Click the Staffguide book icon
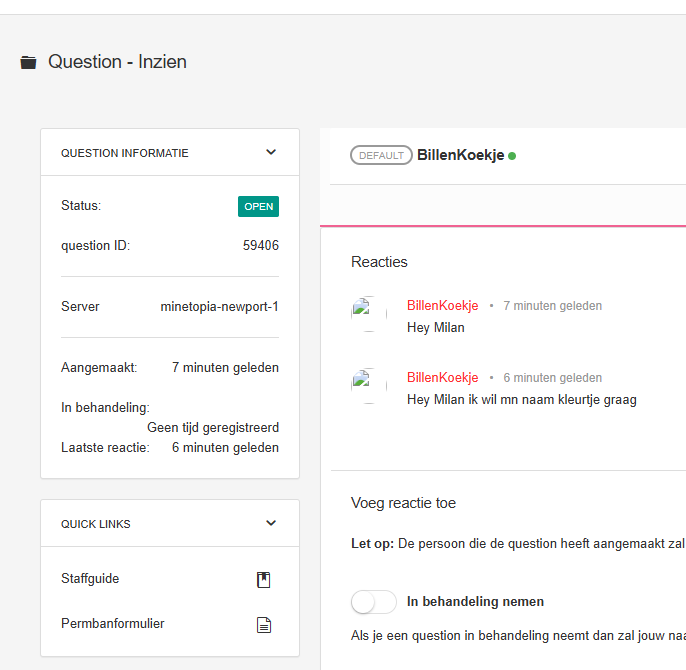The width and height of the screenshot is (686, 670). 264,579
